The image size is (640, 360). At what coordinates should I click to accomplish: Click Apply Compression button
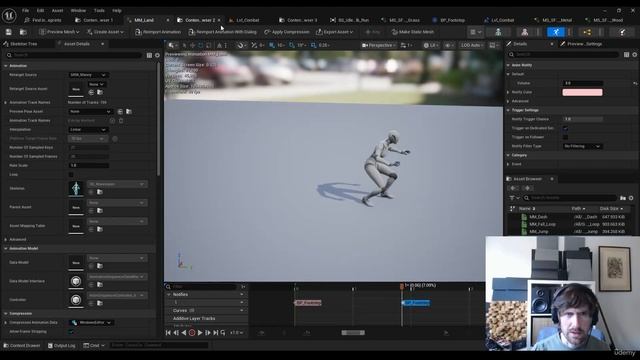pyautogui.click(x=287, y=32)
